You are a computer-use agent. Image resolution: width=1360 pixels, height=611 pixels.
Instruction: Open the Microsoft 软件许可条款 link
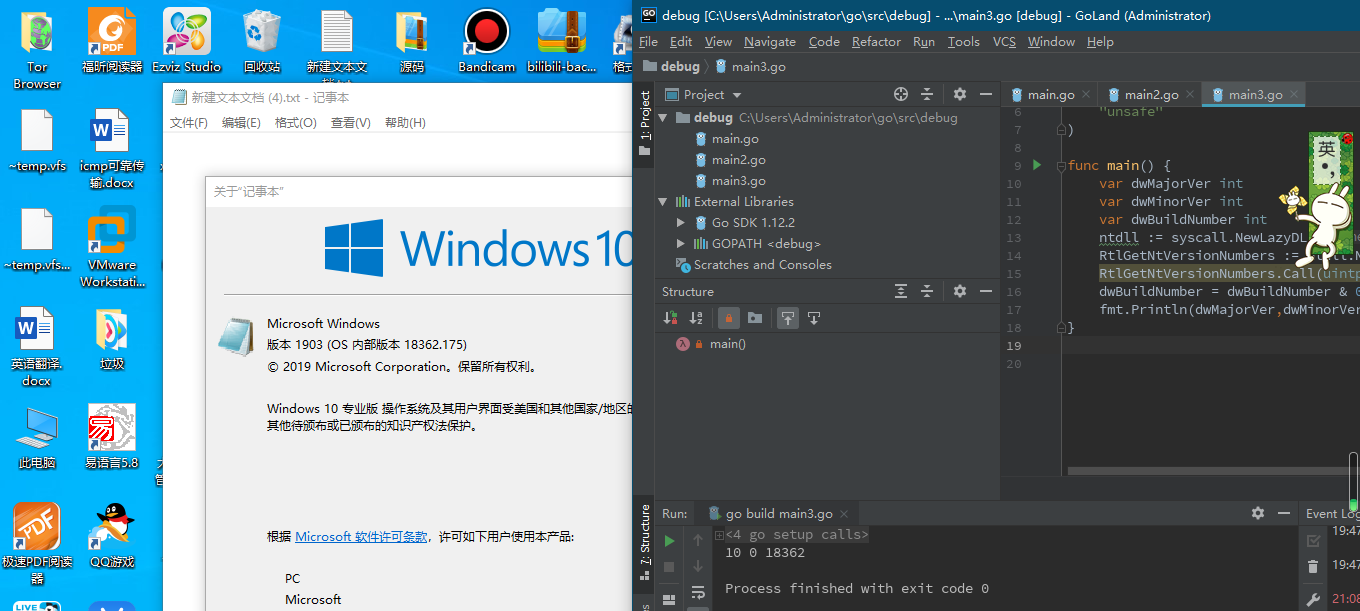click(x=360, y=537)
